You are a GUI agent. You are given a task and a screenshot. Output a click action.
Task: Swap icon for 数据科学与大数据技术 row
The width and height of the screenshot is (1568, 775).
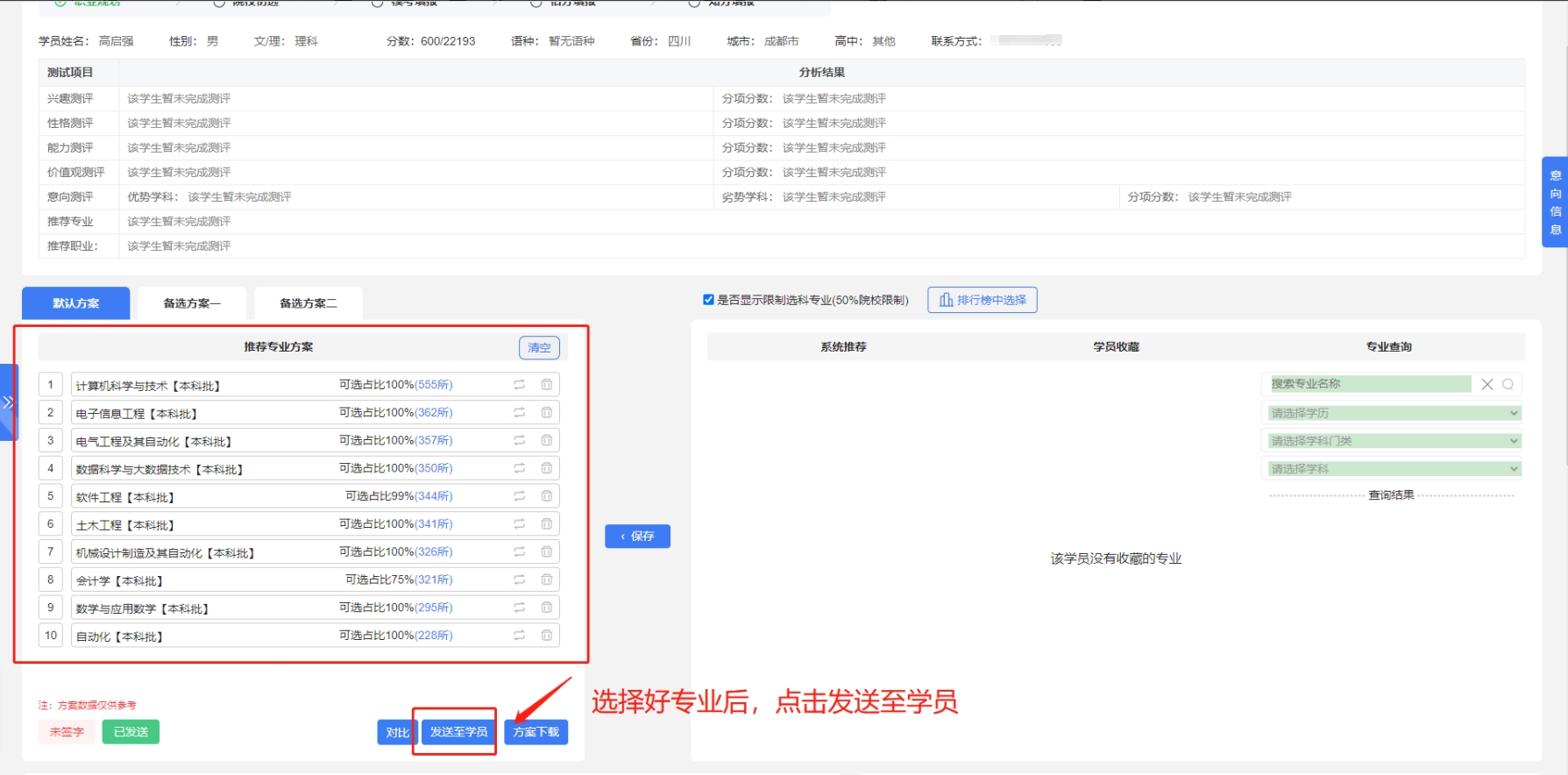click(x=519, y=468)
